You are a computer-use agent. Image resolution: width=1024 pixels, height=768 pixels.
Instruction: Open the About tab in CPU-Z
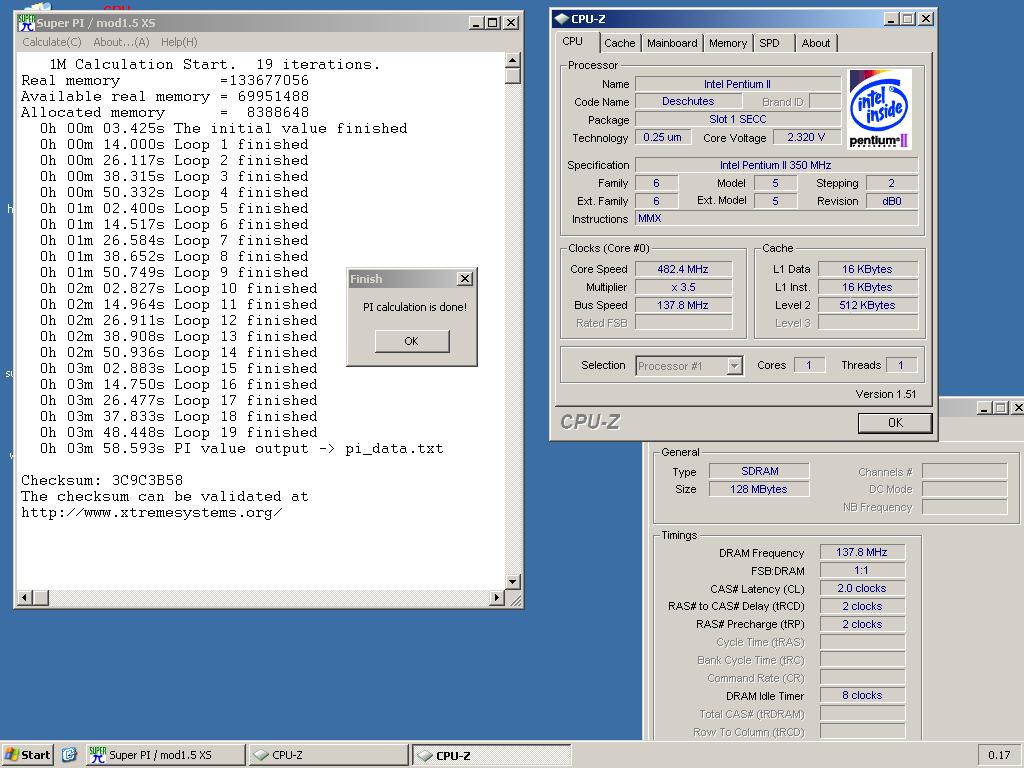816,43
